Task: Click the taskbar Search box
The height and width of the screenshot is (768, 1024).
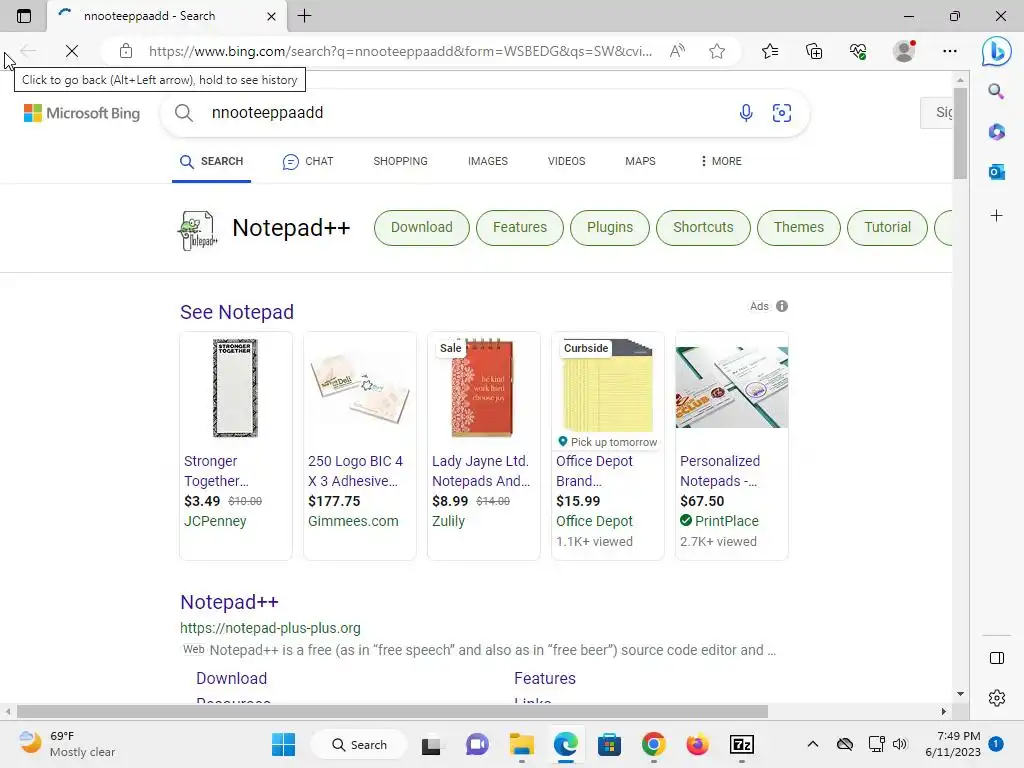Action: coord(359,744)
